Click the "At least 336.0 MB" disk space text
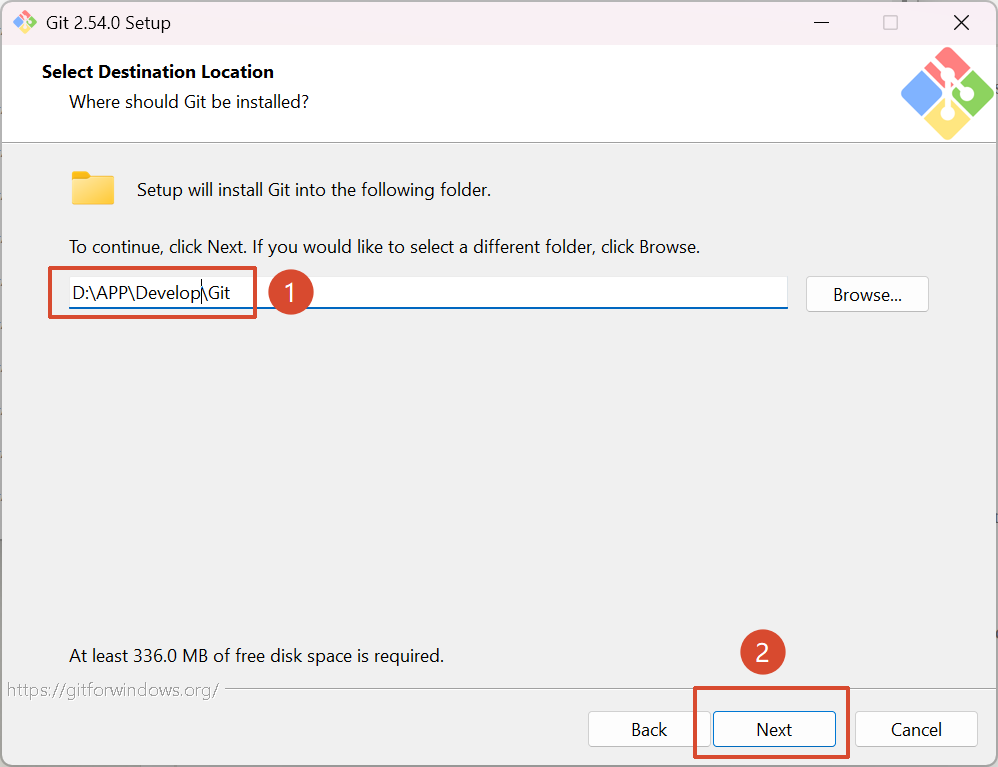This screenshot has height=767, width=998. (x=256, y=656)
